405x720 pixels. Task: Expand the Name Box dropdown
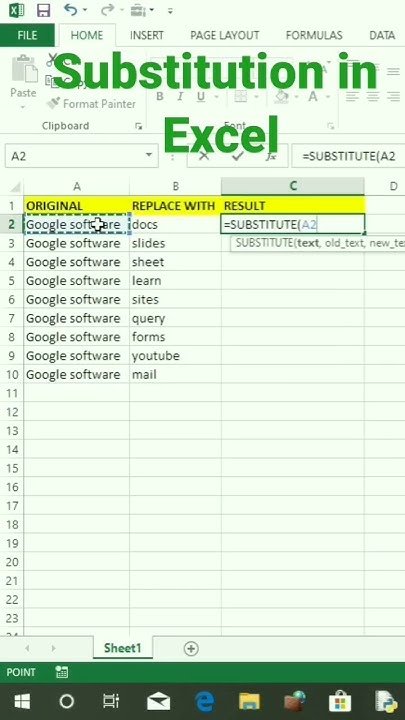[x=149, y=155]
